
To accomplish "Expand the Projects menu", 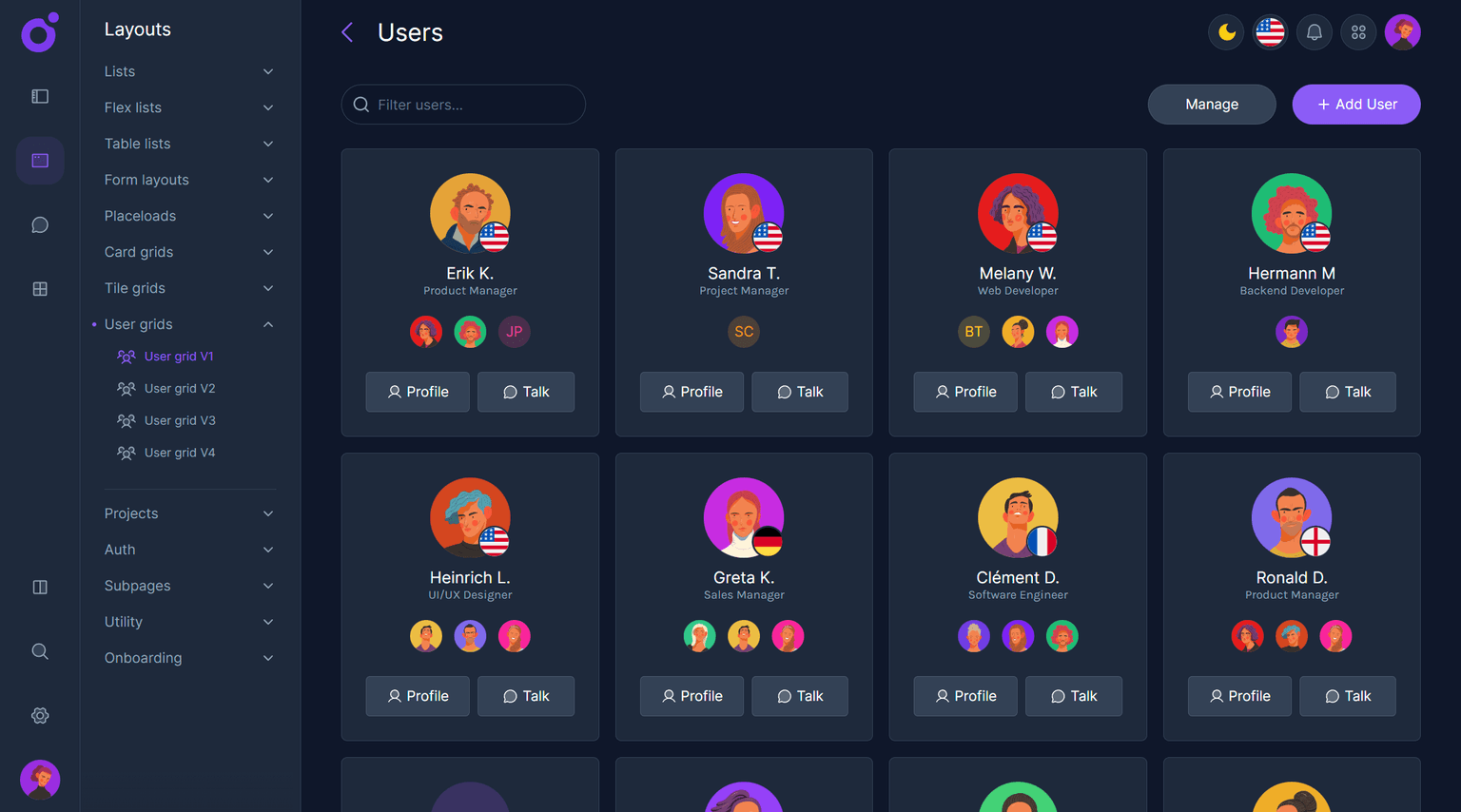I will pos(189,513).
